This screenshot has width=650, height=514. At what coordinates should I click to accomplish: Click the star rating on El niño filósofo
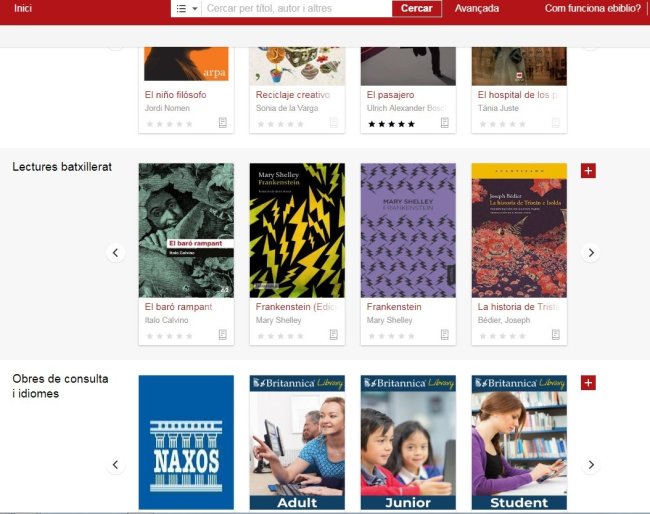coord(169,124)
